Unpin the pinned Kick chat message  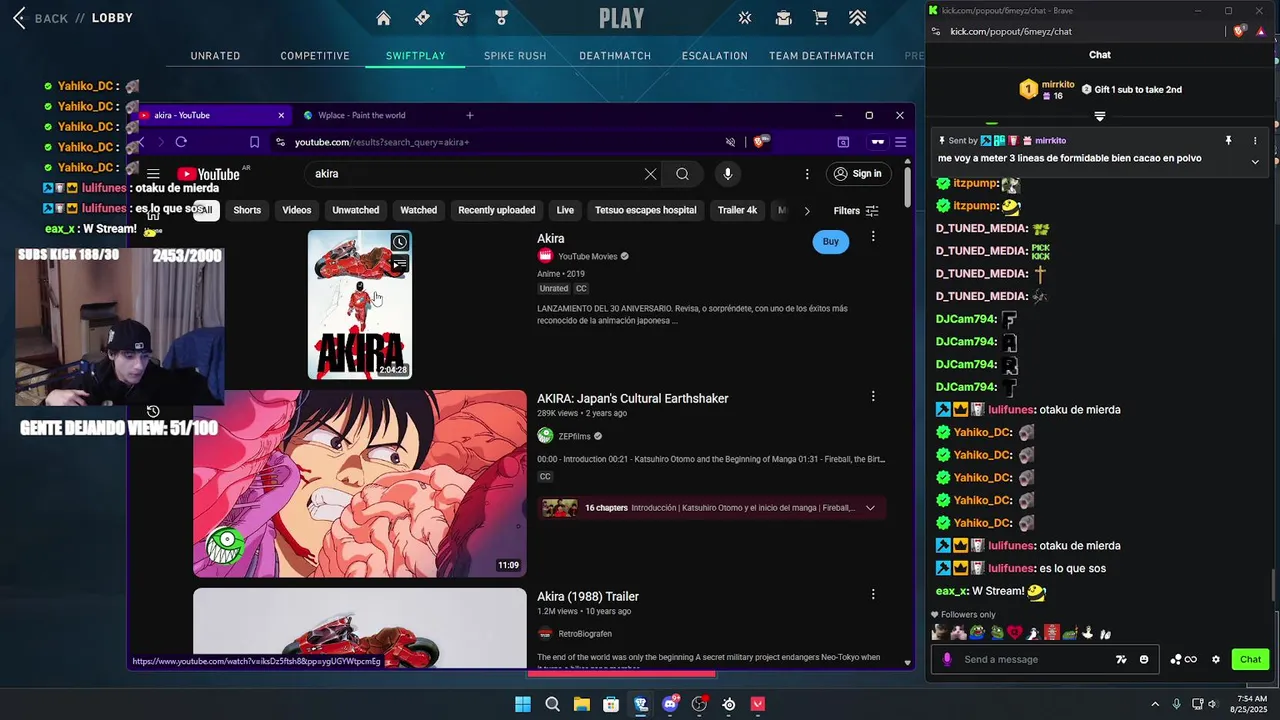1229,141
